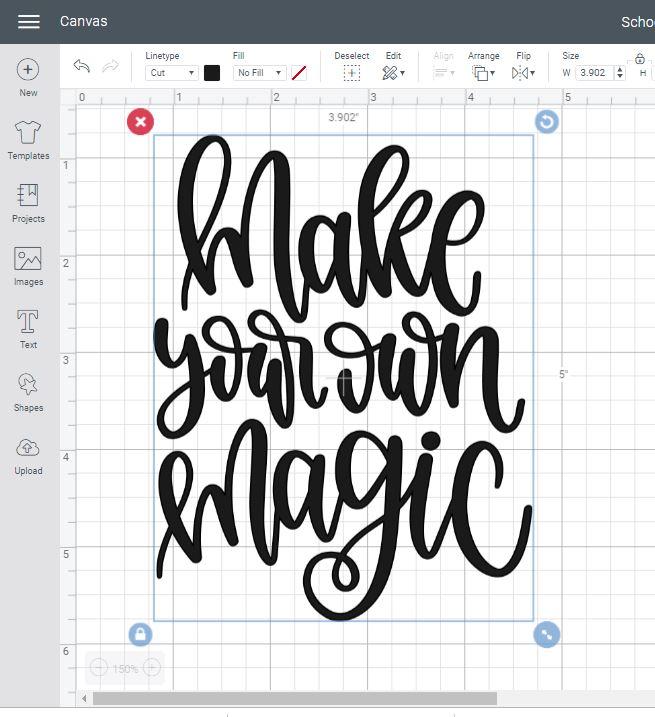Click the horizontal scrollbar thumb
This screenshot has width=655, height=717.
point(295,698)
